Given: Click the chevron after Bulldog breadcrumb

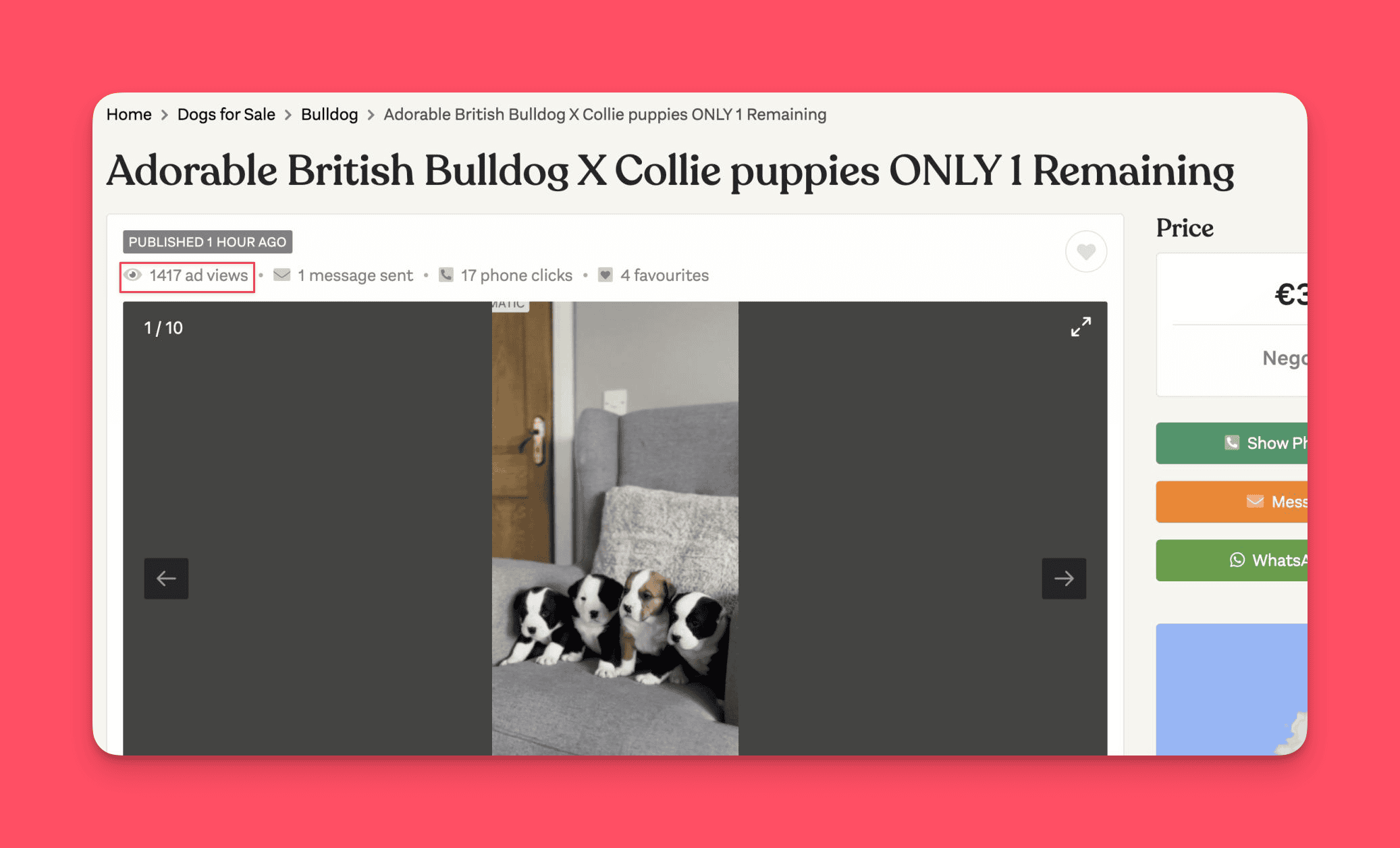Looking at the screenshot, I should (x=371, y=115).
